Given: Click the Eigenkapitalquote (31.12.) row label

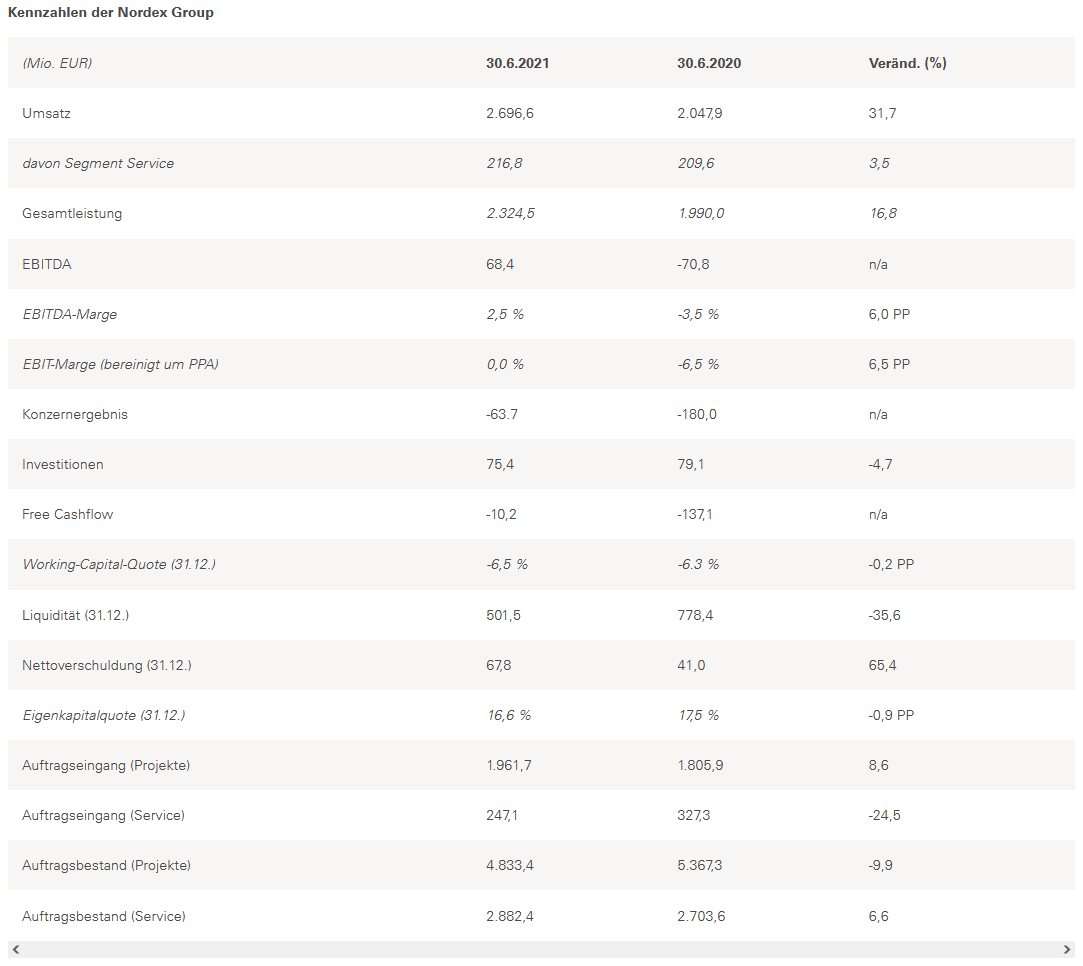Looking at the screenshot, I should [x=104, y=715].
